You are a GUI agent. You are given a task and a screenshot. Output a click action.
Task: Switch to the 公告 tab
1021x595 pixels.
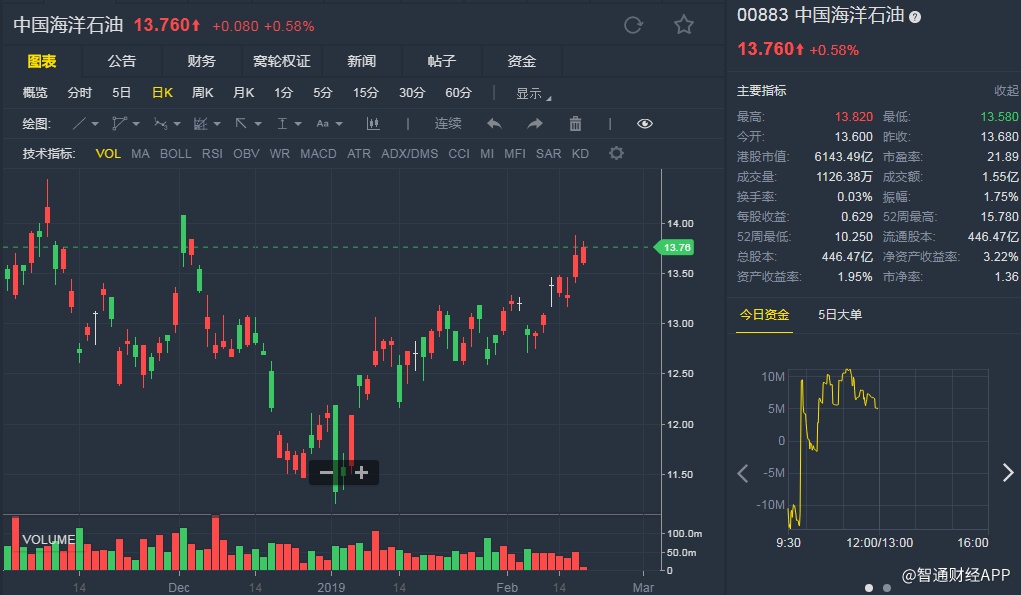click(122, 61)
